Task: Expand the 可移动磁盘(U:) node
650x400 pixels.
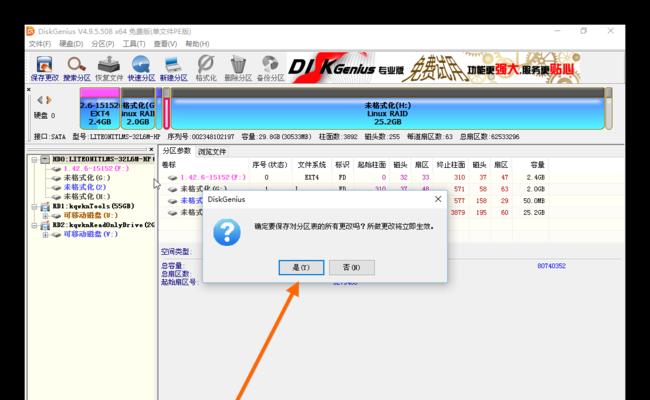Action: (x=45, y=216)
